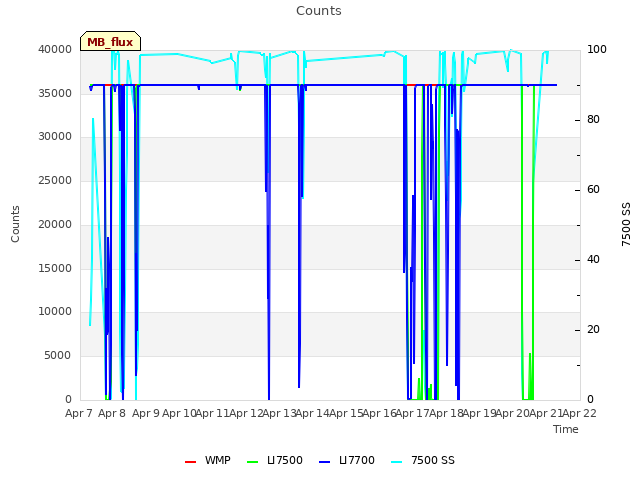Viewport: 640px width, 480px height.
Task: Click the Time axis label
Action: tap(566, 429)
